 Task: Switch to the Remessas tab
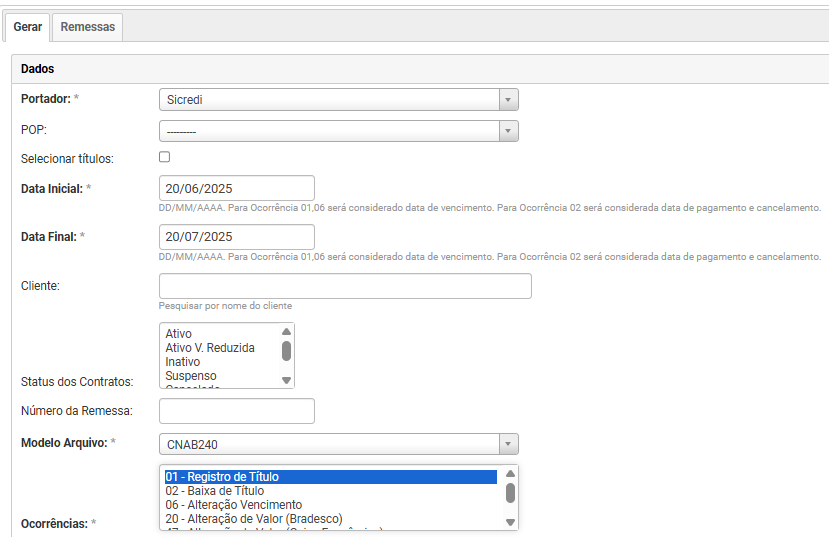[x=88, y=27]
